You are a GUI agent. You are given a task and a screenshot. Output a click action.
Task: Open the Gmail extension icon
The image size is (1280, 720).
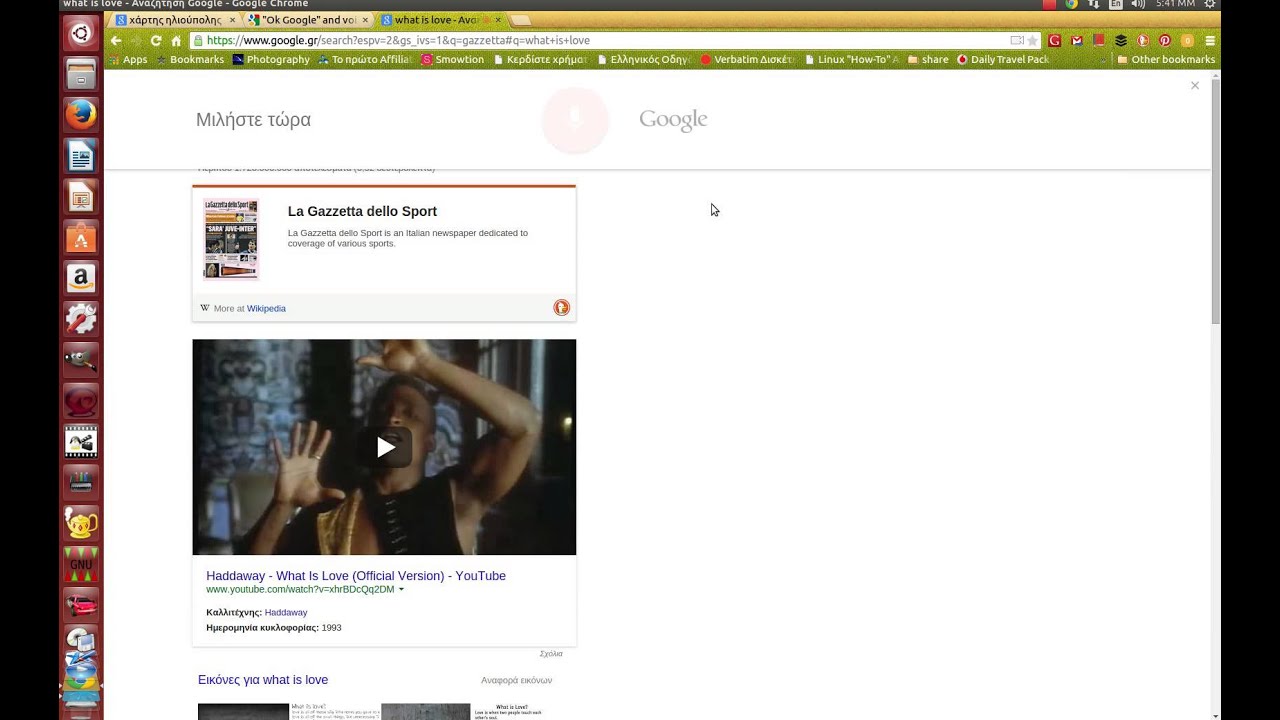[x=1077, y=41]
